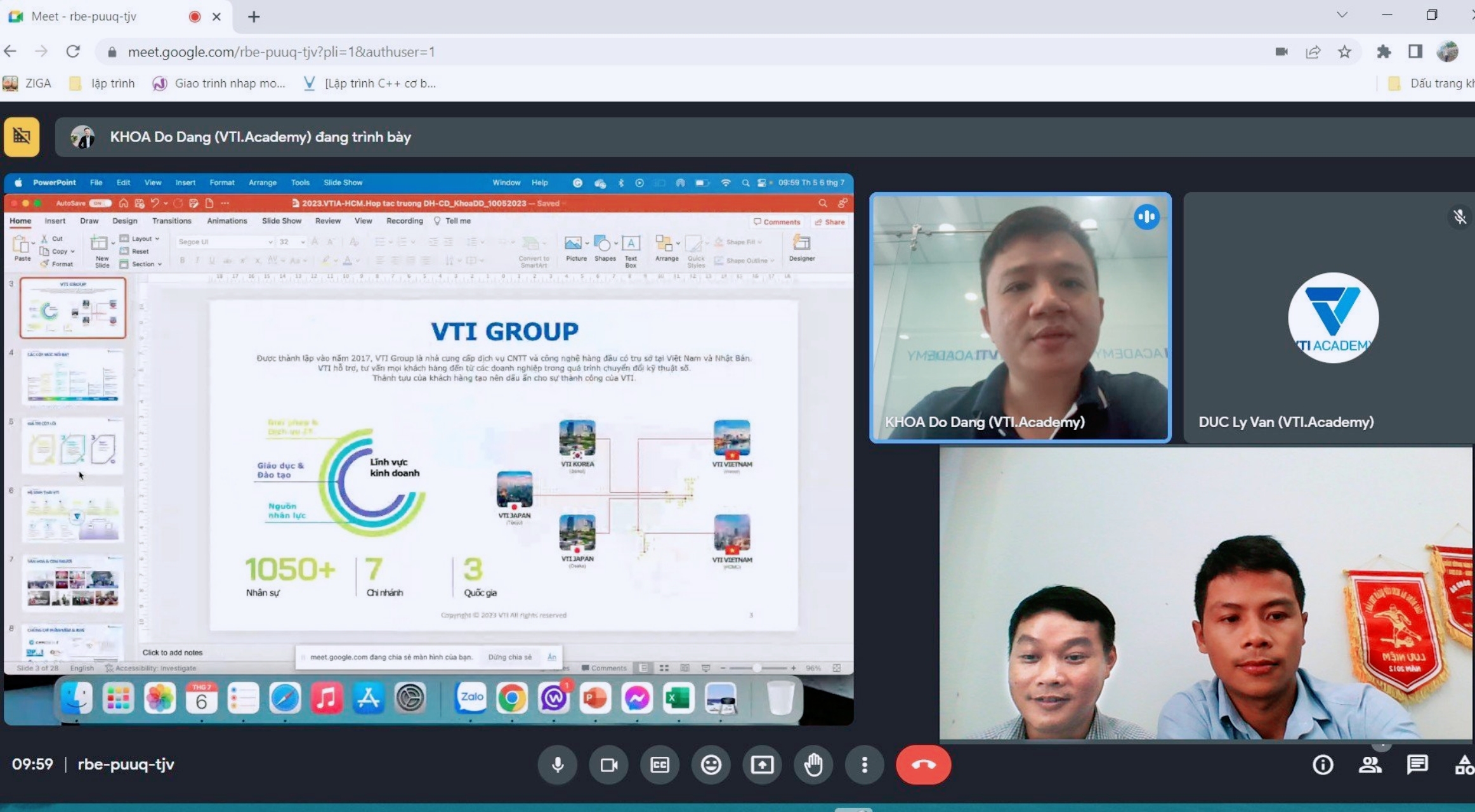
Task: Open meeting details info icon
Action: click(1323, 765)
